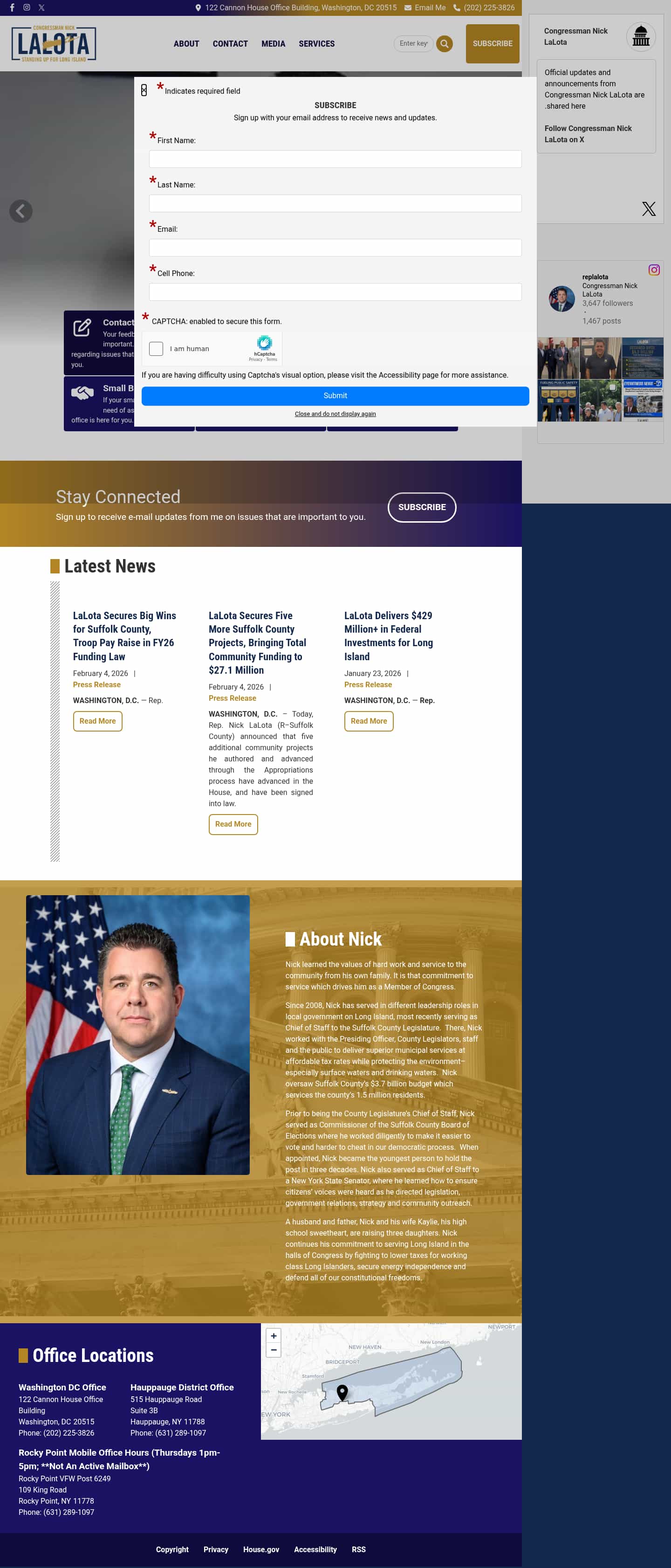
Task: Open the Copyright footer link
Action: 172,1549
